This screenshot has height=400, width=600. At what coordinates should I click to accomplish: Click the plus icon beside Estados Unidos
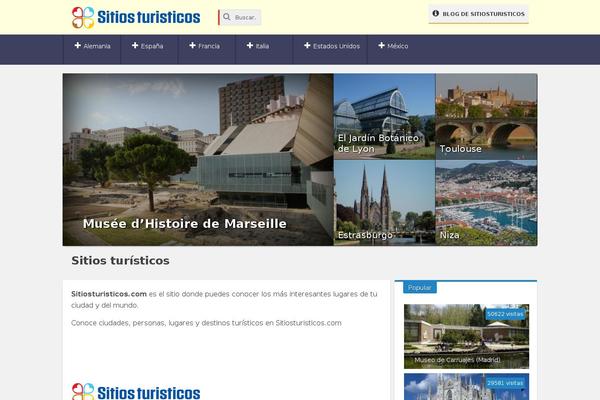(307, 46)
